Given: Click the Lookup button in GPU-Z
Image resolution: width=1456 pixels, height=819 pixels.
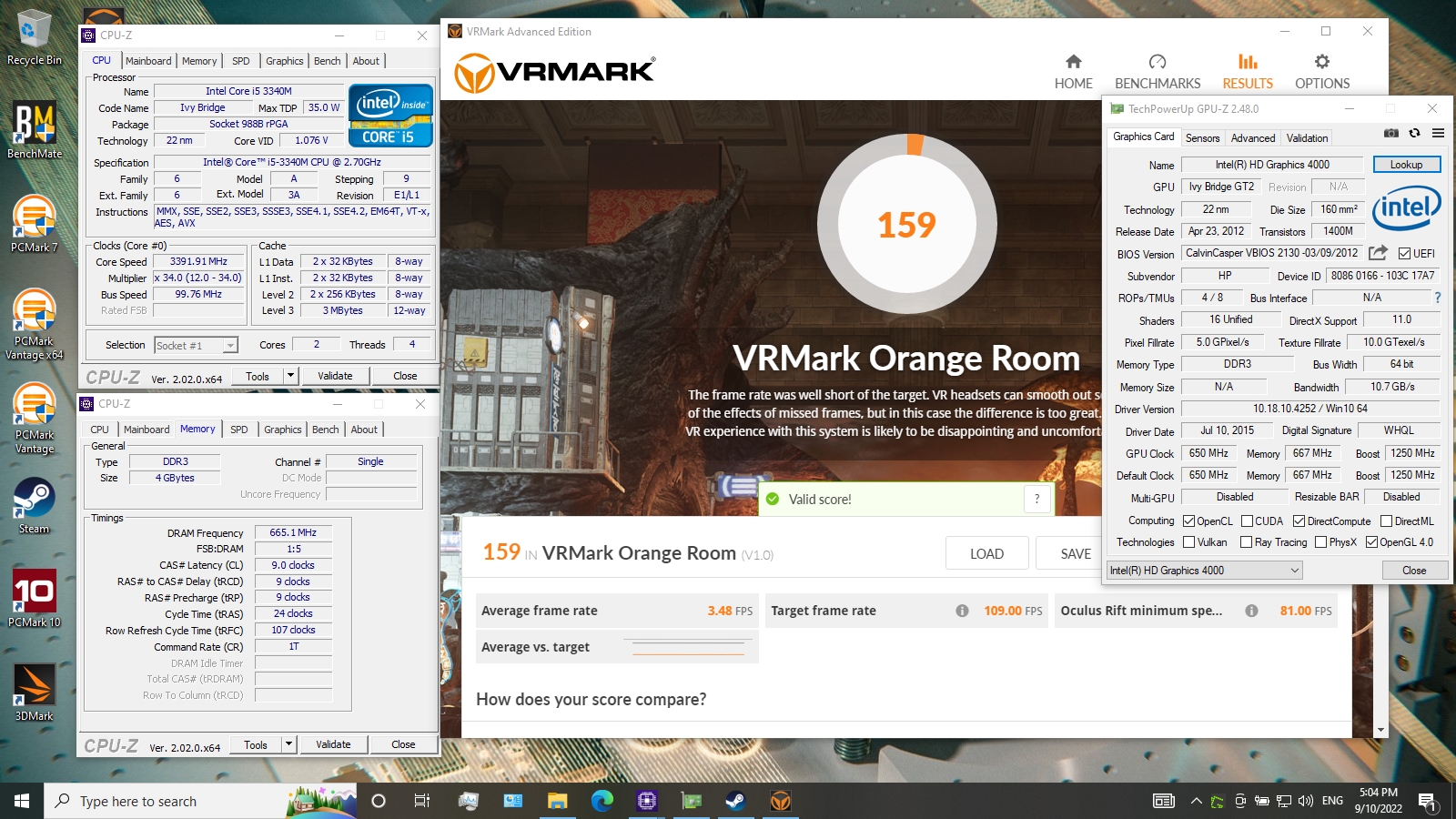Looking at the screenshot, I should [1406, 165].
